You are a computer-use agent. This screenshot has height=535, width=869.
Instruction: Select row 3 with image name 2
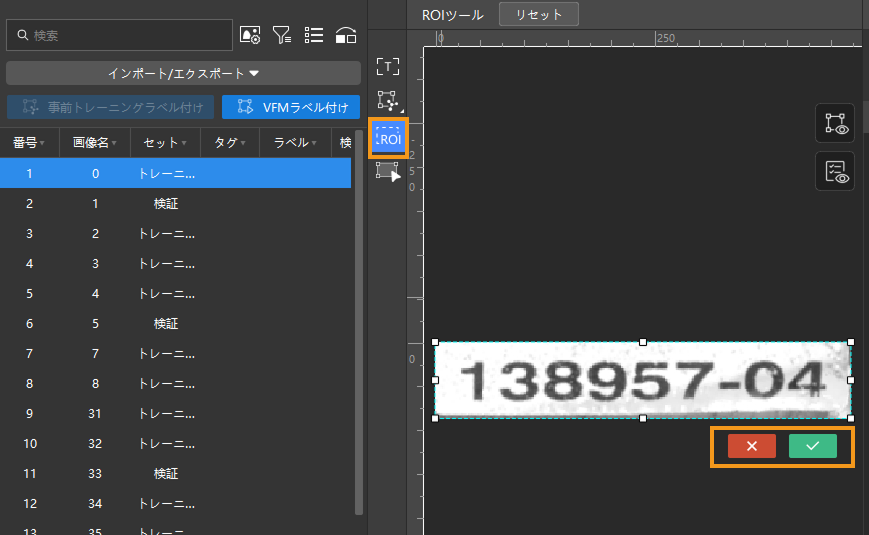(x=176, y=233)
